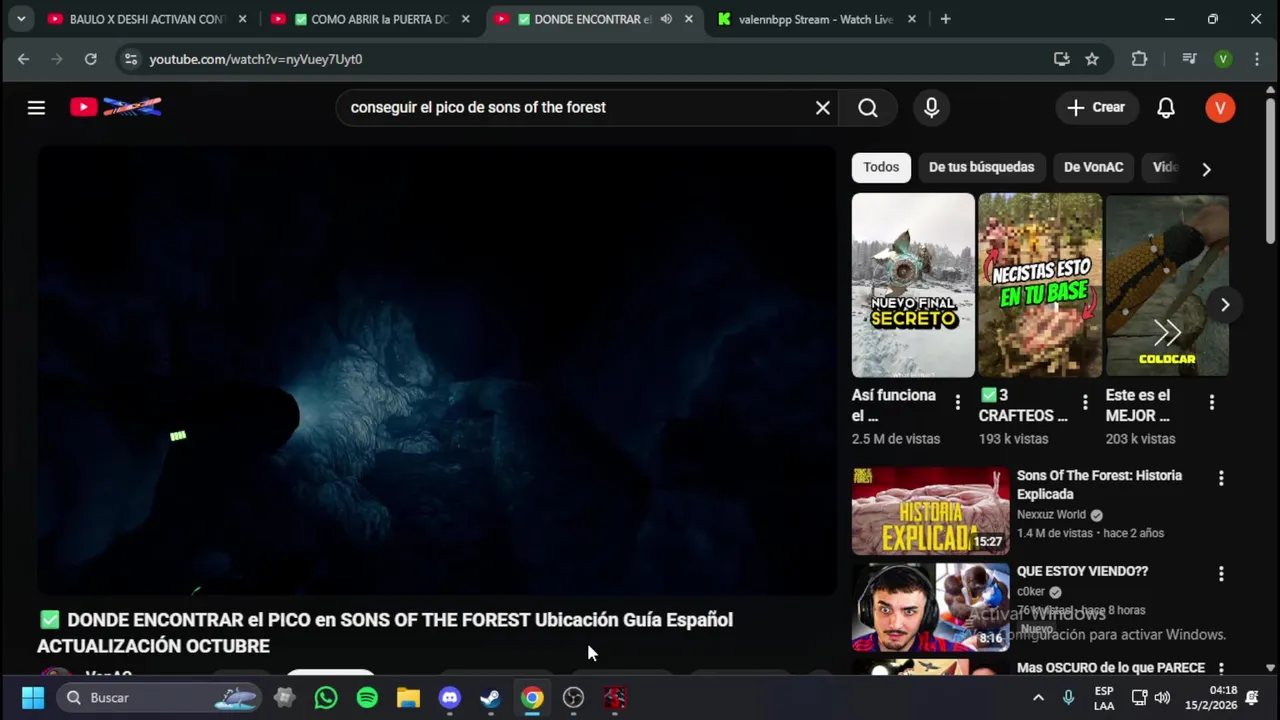Open options for Historia Explicada video
The image size is (1280, 720).
[1221, 478]
